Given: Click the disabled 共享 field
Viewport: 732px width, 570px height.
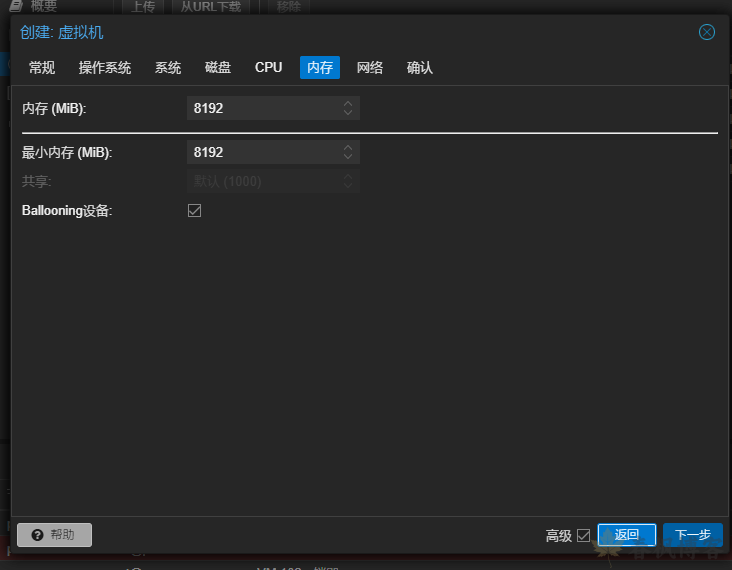Looking at the screenshot, I should point(273,181).
